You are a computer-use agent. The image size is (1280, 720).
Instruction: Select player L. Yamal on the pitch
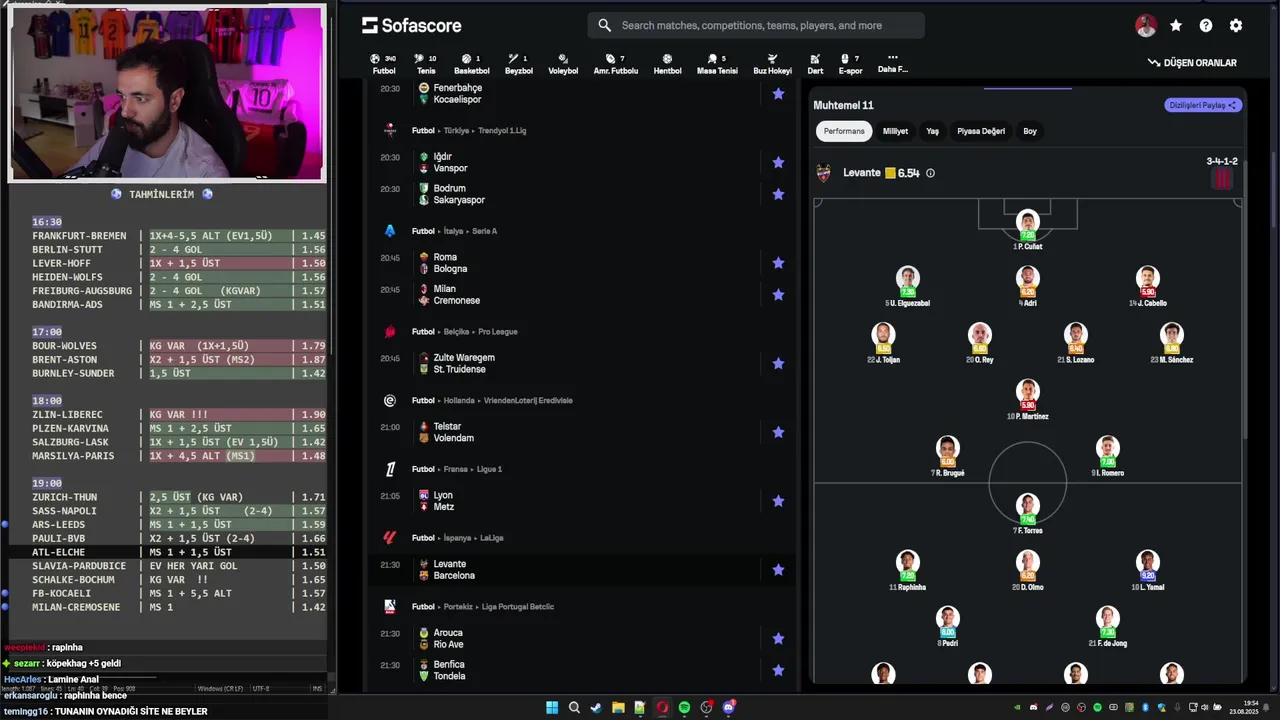pyautogui.click(x=1147, y=570)
